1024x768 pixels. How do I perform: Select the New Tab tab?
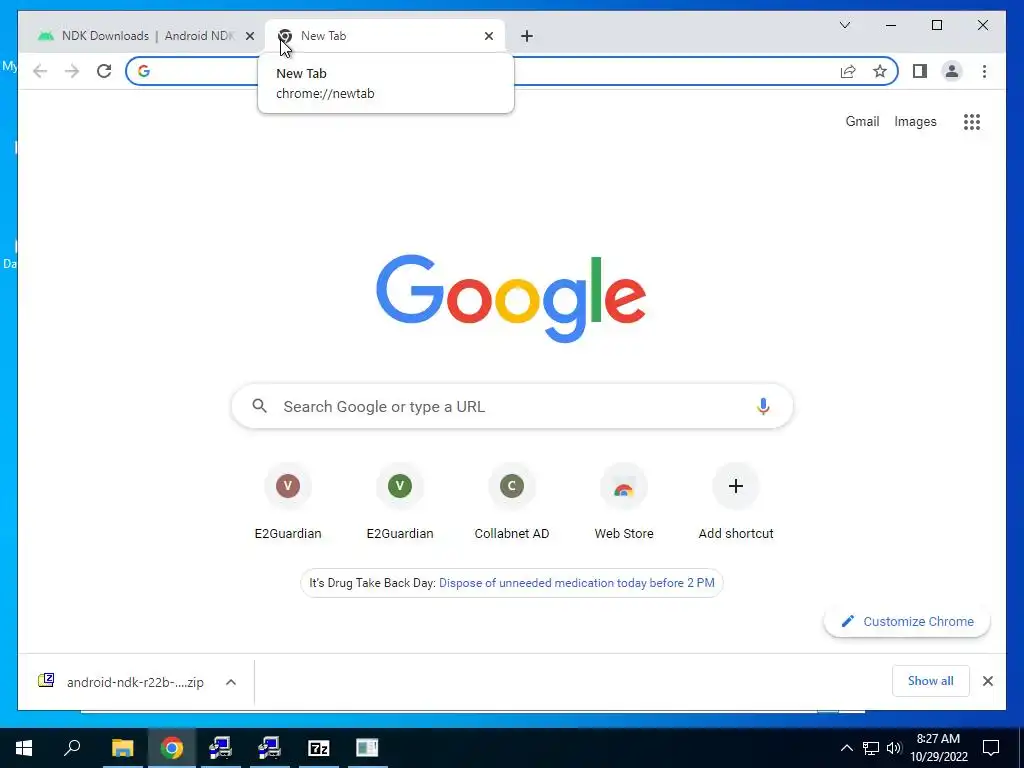pos(385,36)
